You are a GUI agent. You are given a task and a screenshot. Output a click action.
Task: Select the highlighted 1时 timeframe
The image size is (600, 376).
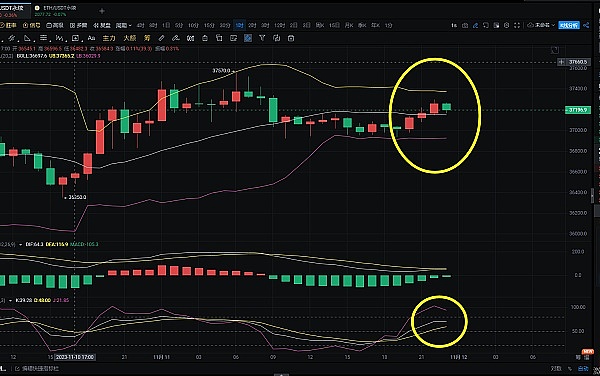[x=240, y=25]
